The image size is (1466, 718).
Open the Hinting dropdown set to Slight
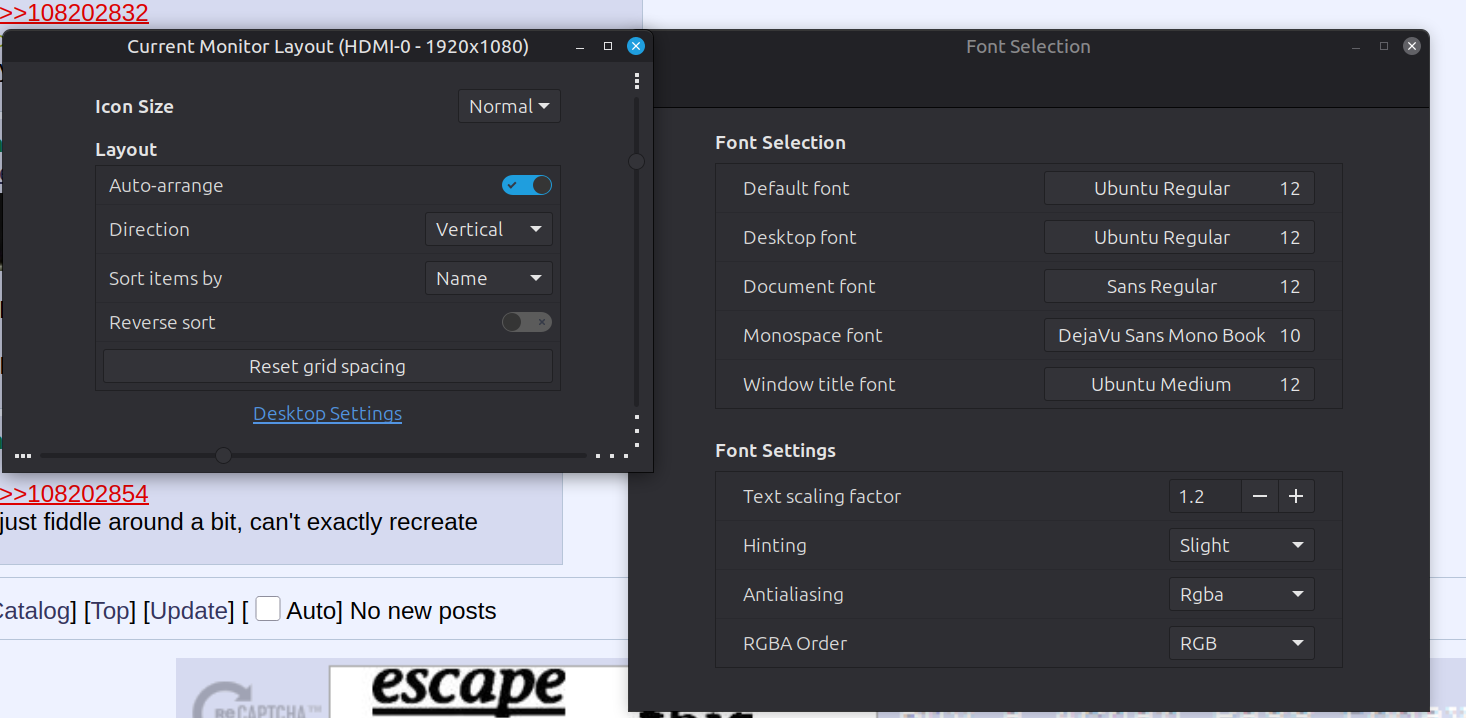tap(1241, 545)
